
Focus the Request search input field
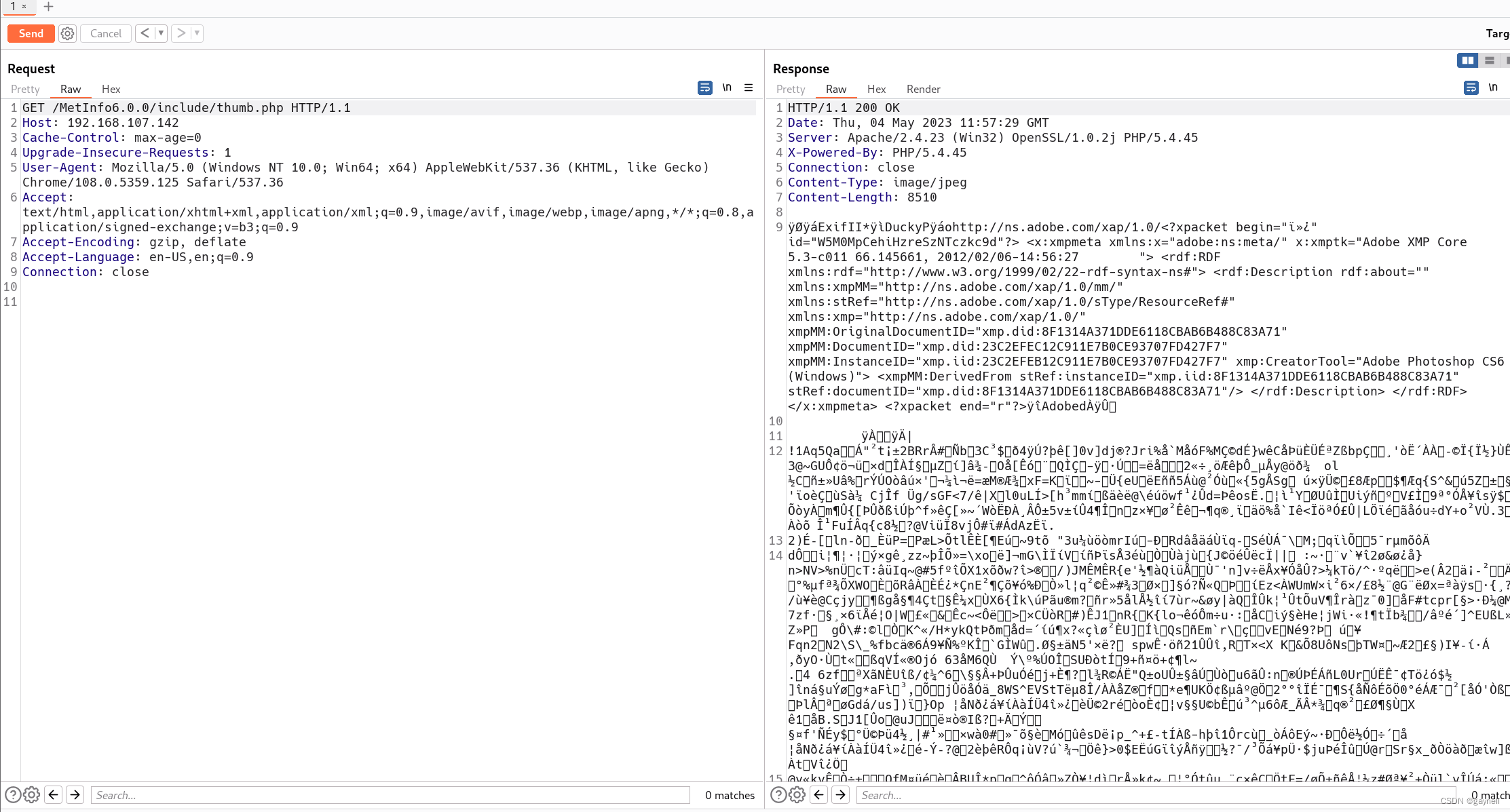[x=390, y=795]
